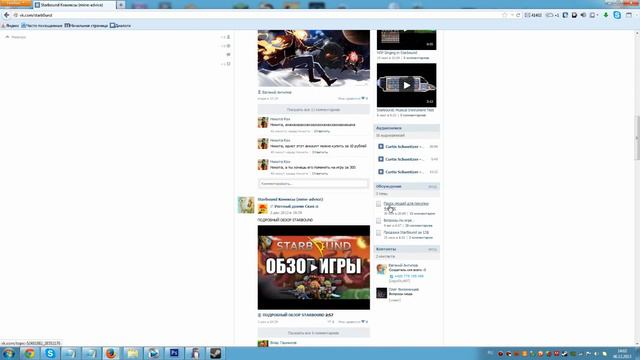Open Starbound Комиксы group name on post
Image resolution: width=640 pixels, height=360 pixels.
pos(290,199)
